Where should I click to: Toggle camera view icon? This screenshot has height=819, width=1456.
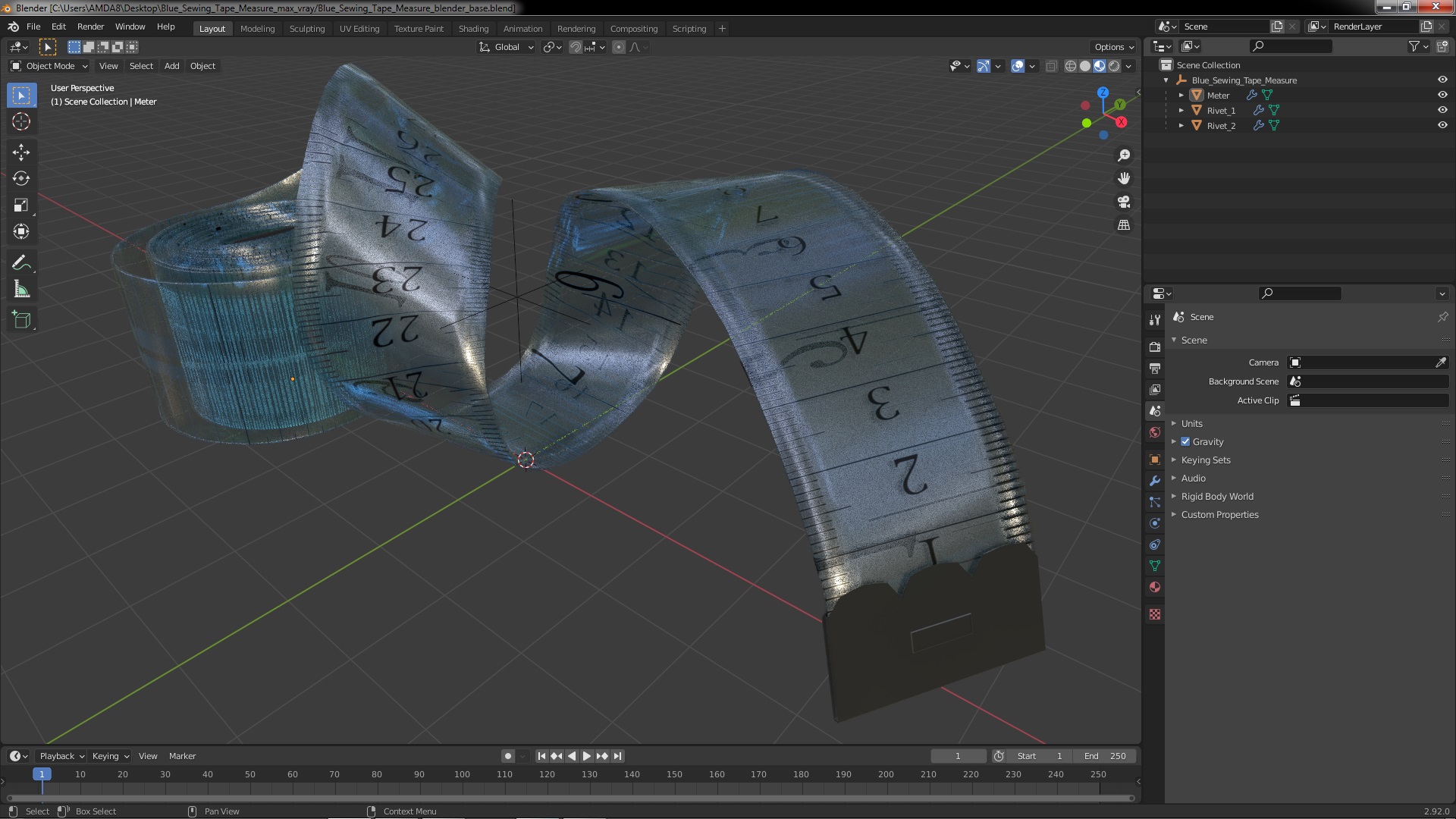click(1124, 202)
